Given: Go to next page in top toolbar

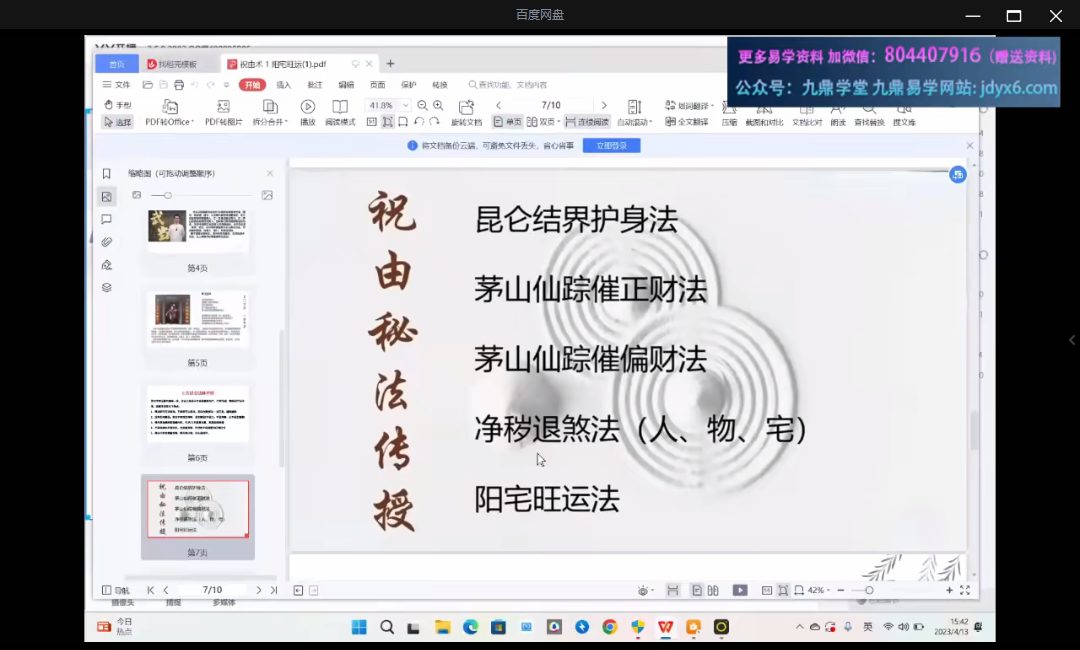Looking at the screenshot, I should click(604, 105).
